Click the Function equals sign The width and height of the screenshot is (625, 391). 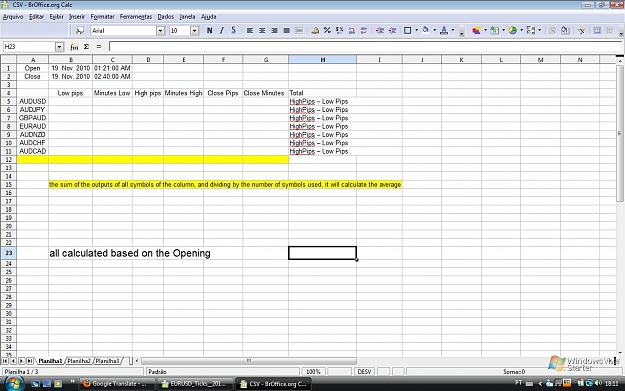(x=99, y=47)
